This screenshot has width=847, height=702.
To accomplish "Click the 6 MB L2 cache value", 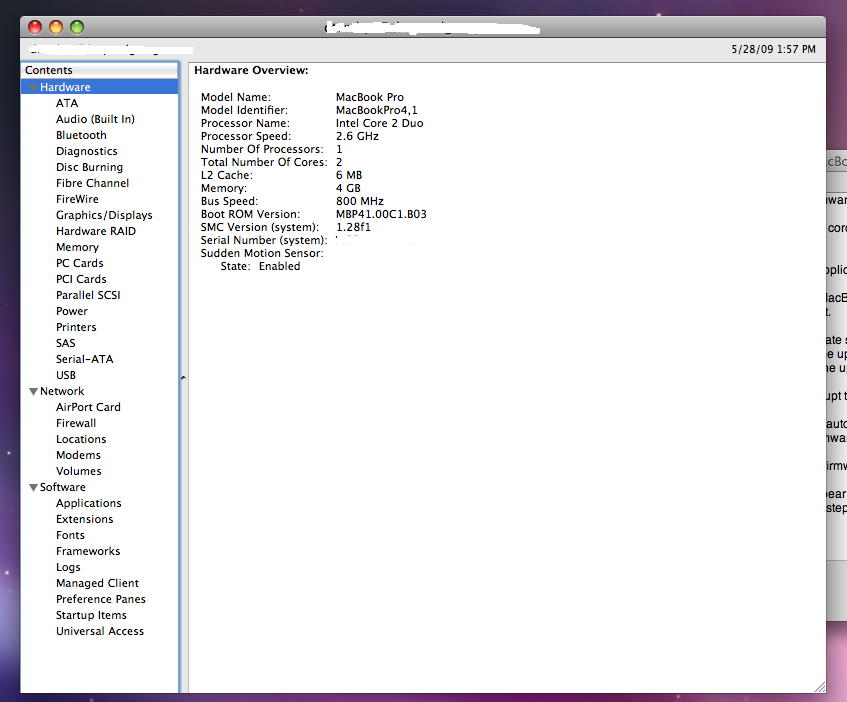I will point(349,176).
